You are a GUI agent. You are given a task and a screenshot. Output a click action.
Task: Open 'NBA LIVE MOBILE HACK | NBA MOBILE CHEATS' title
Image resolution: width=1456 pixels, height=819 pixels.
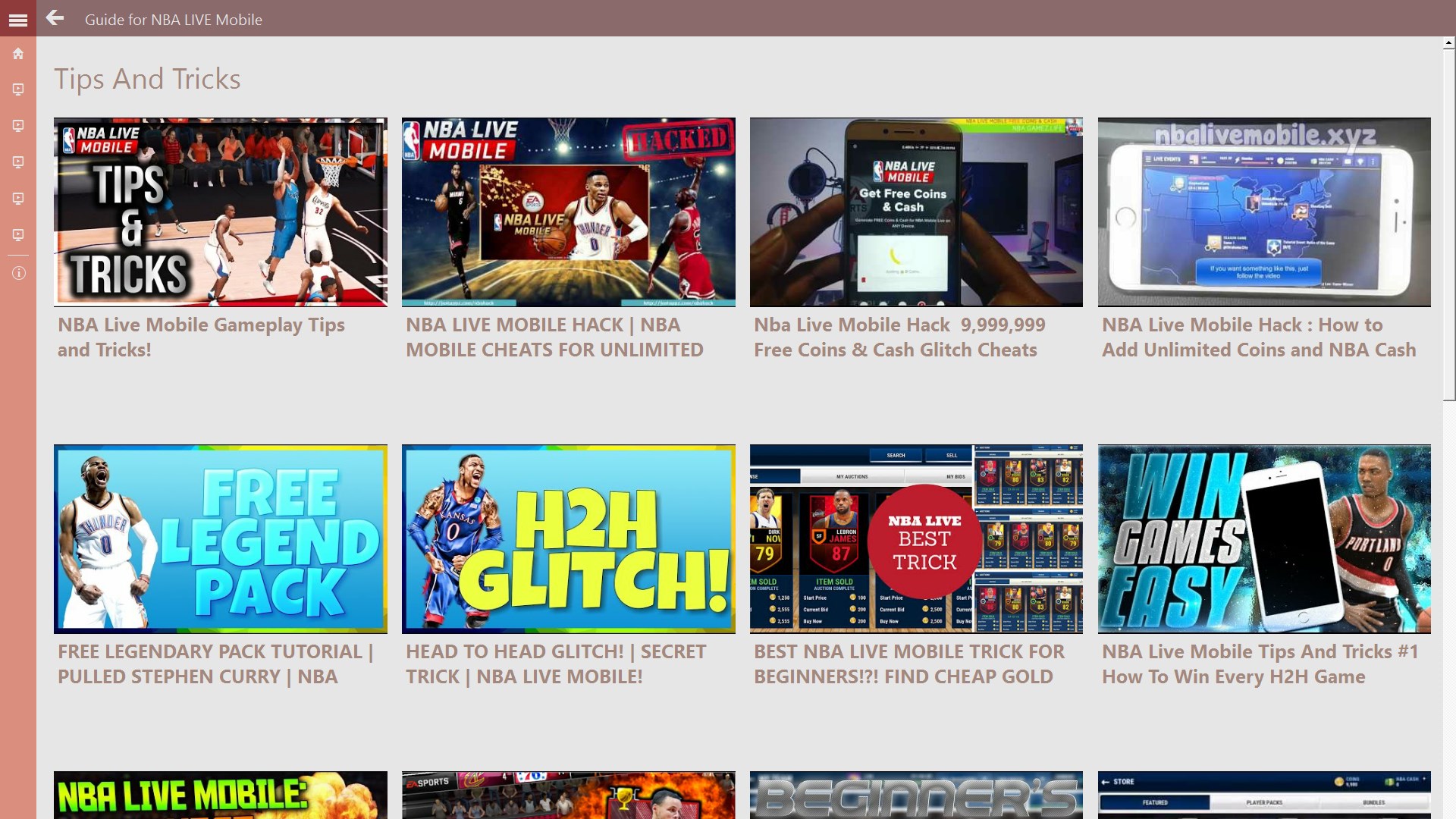pos(555,337)
